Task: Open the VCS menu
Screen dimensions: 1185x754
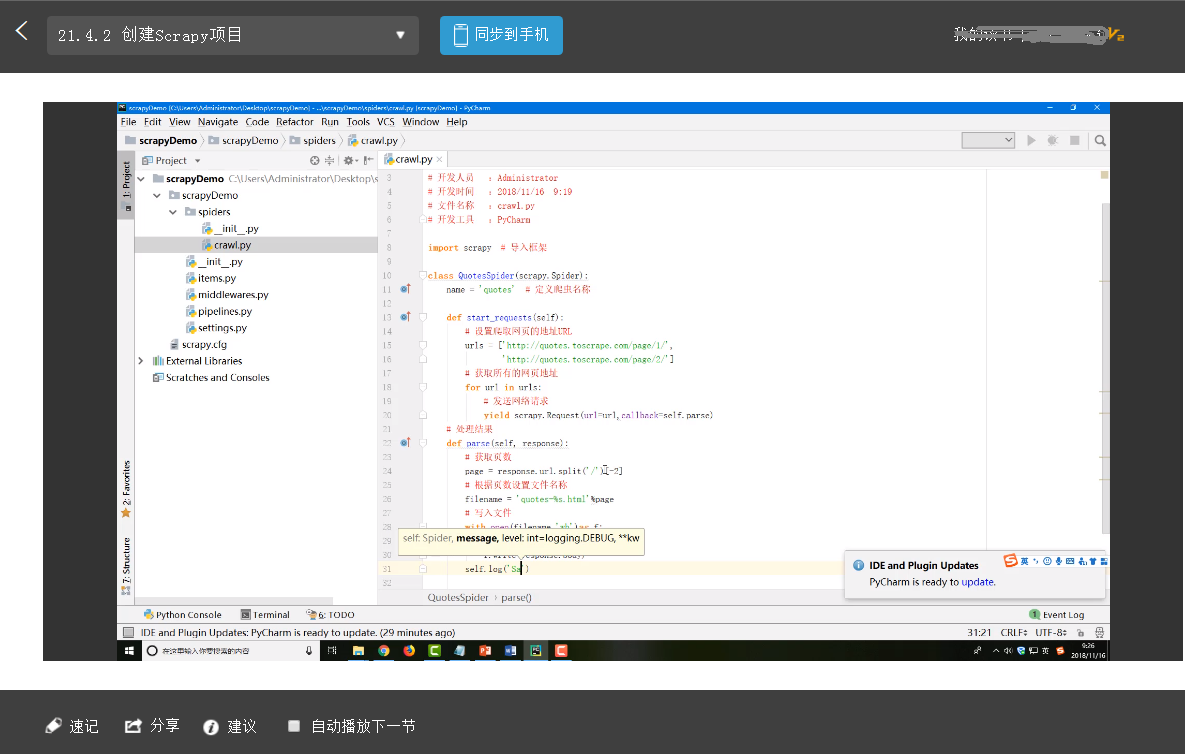Action: [x=385, y=122]
